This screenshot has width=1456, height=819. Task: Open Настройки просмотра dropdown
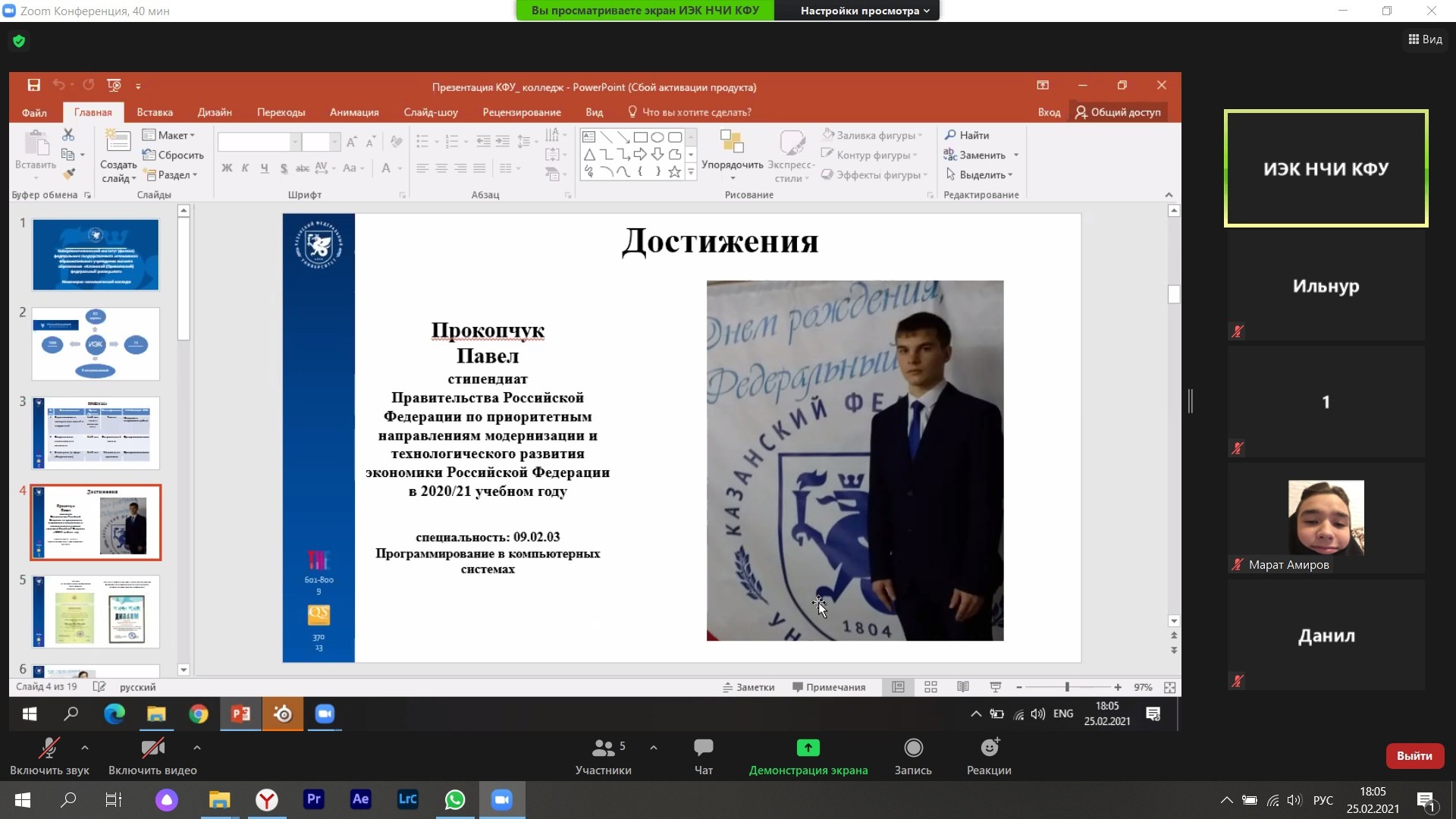[864, 11]
